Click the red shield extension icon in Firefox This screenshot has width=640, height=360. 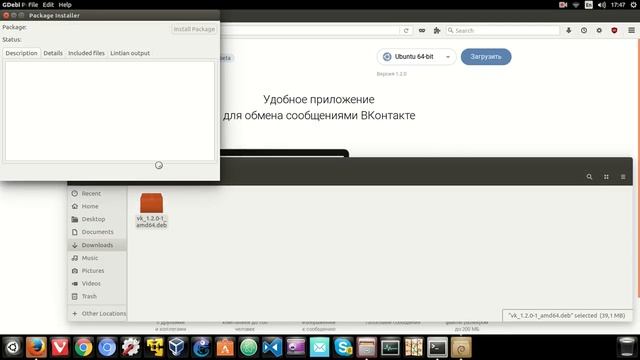pos(614,31)
